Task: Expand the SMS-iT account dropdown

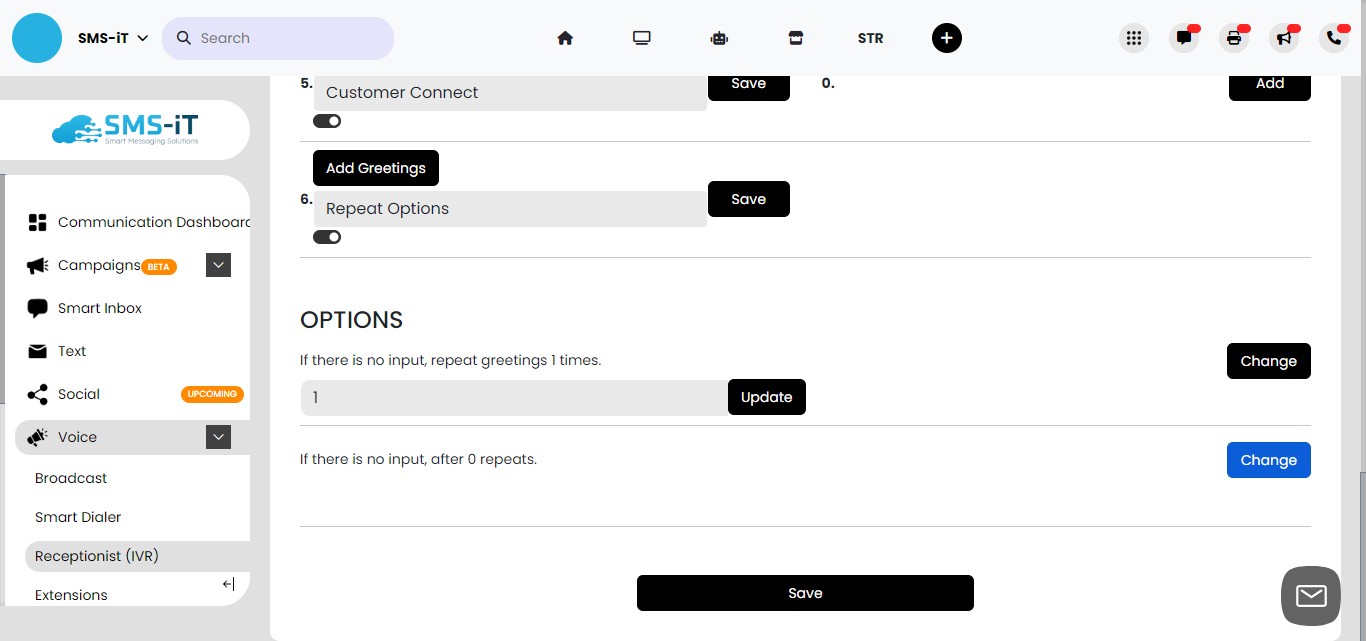Action: point(143,37)
